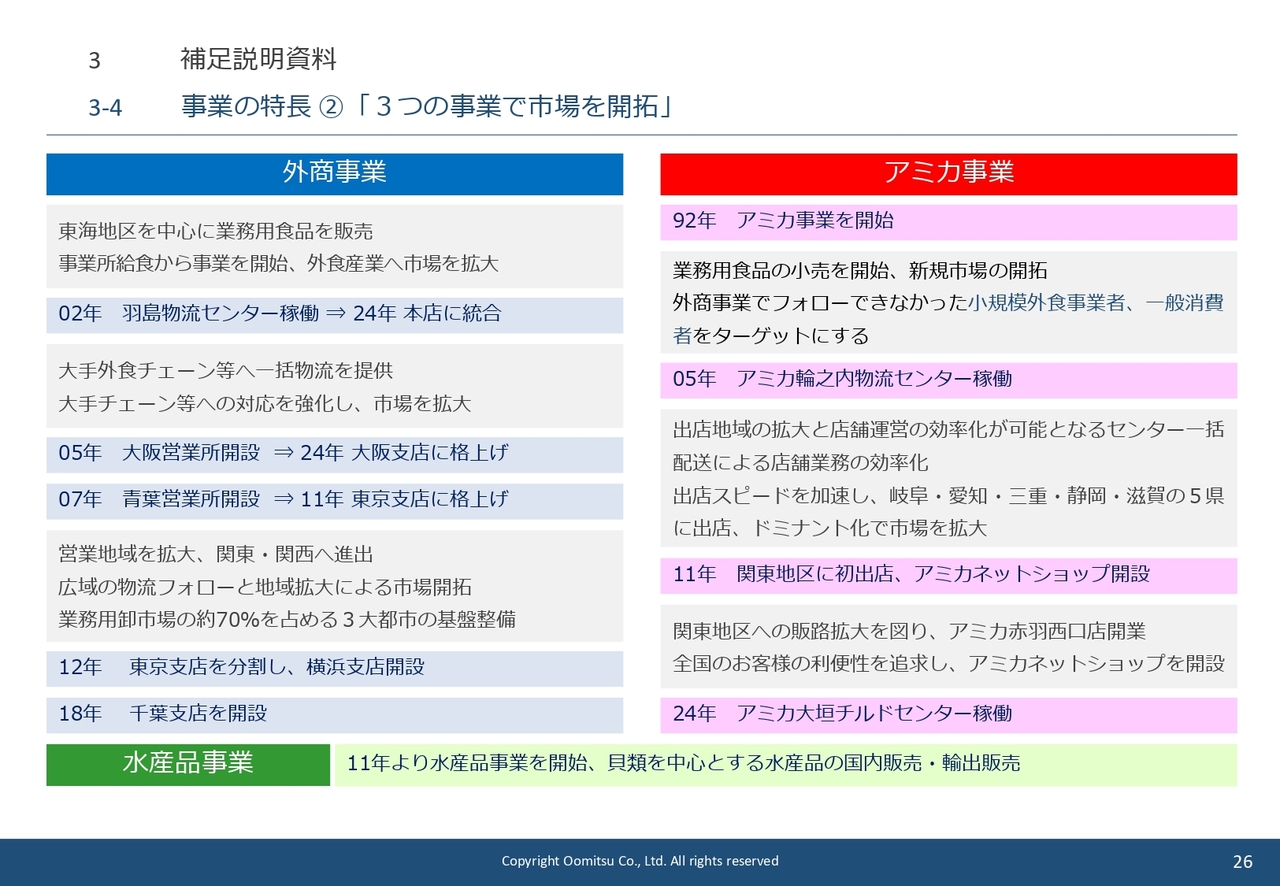Click the 大手外食チェーン等へ一括物流 text box
Image resolution: width=1280 pixels, height=886 pixels.
pos(334,387)
